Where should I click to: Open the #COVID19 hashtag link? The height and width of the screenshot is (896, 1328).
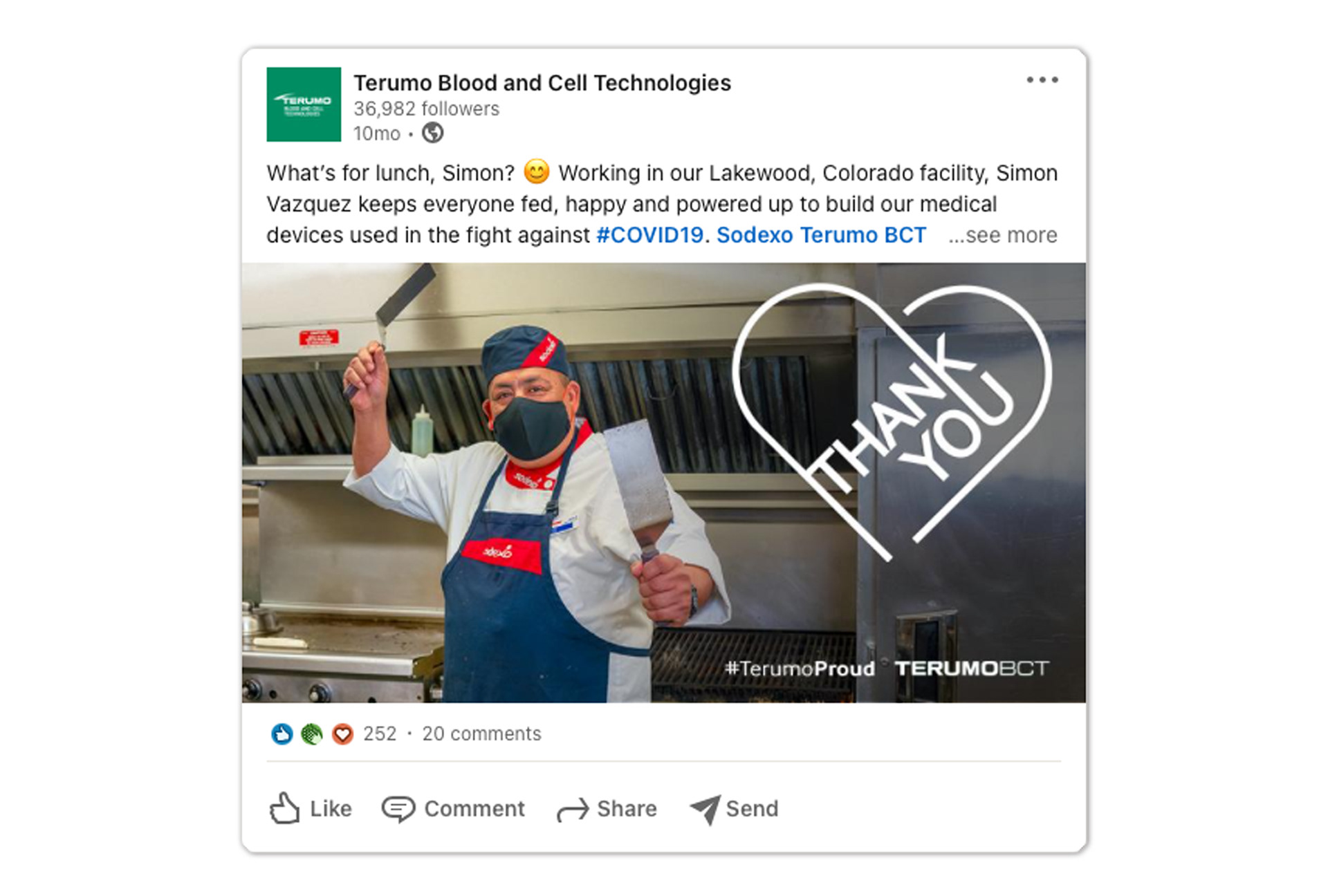pos(649,235)
